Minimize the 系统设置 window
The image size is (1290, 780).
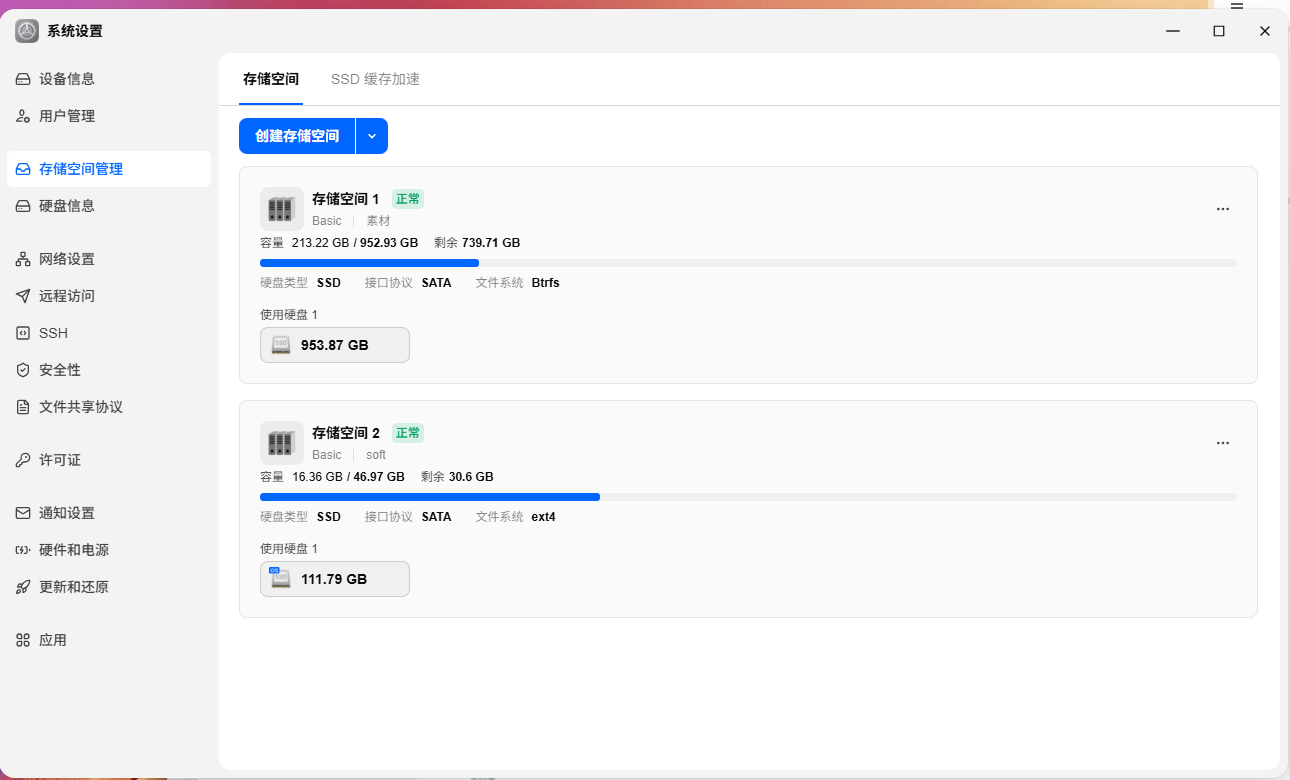(1173, 31)
